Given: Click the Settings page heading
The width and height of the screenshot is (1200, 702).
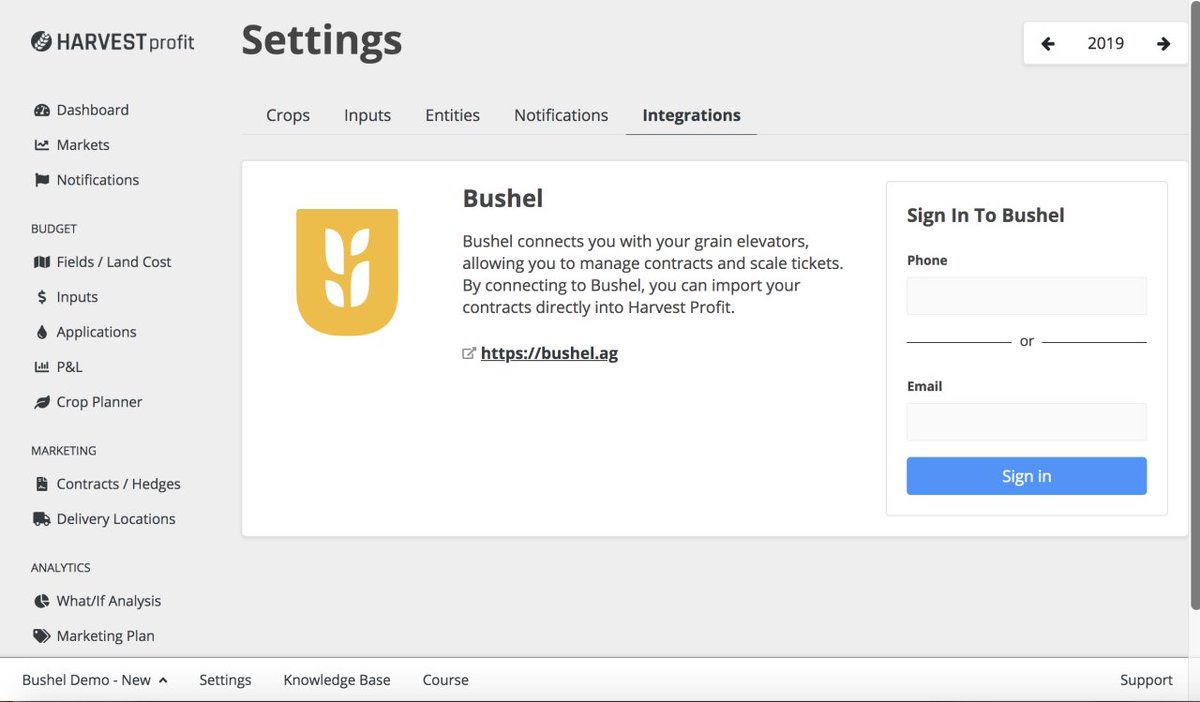Looking at the screenshot, I should click(x=322, y=41).
